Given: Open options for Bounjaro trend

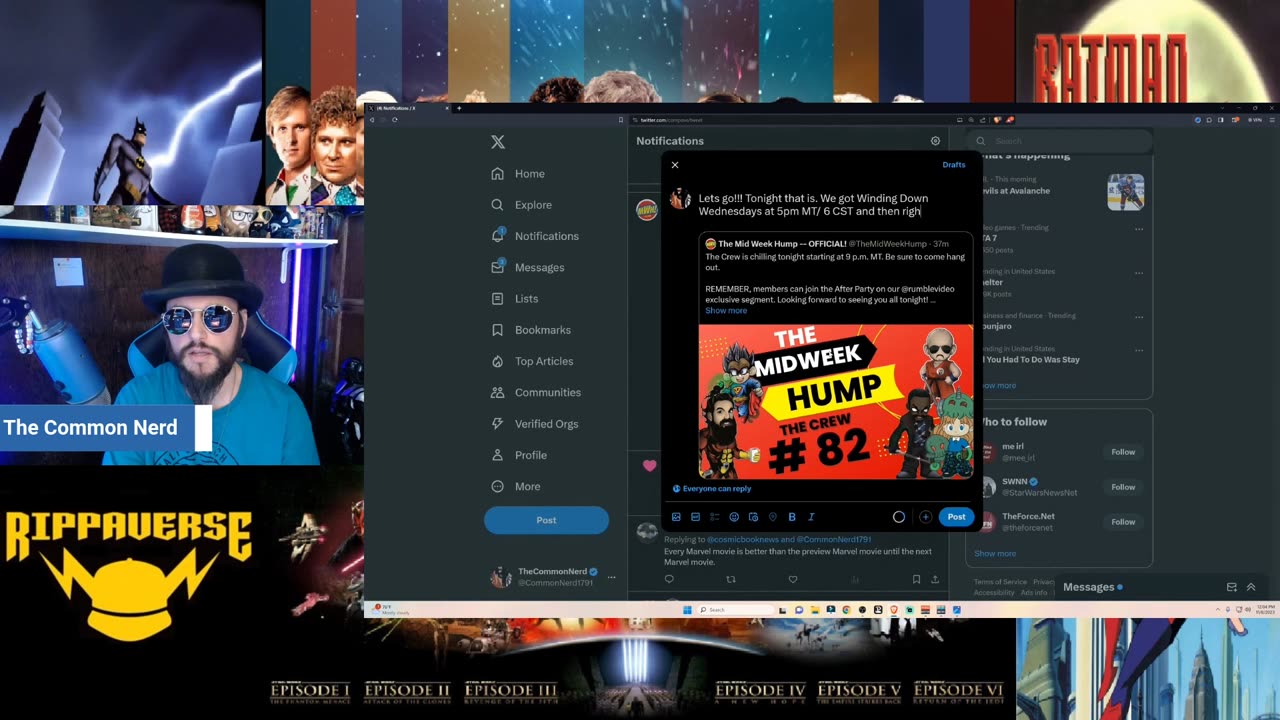Looking at the screenshot, I should (x=1138, y=316).
